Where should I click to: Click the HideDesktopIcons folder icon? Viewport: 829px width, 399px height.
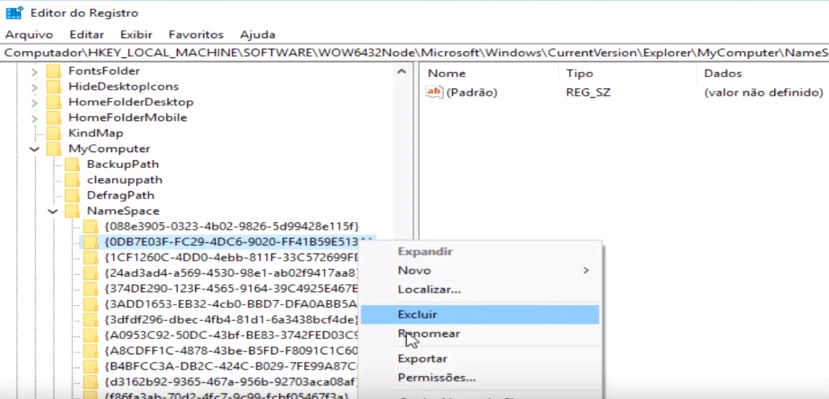(x=53, y=87)
